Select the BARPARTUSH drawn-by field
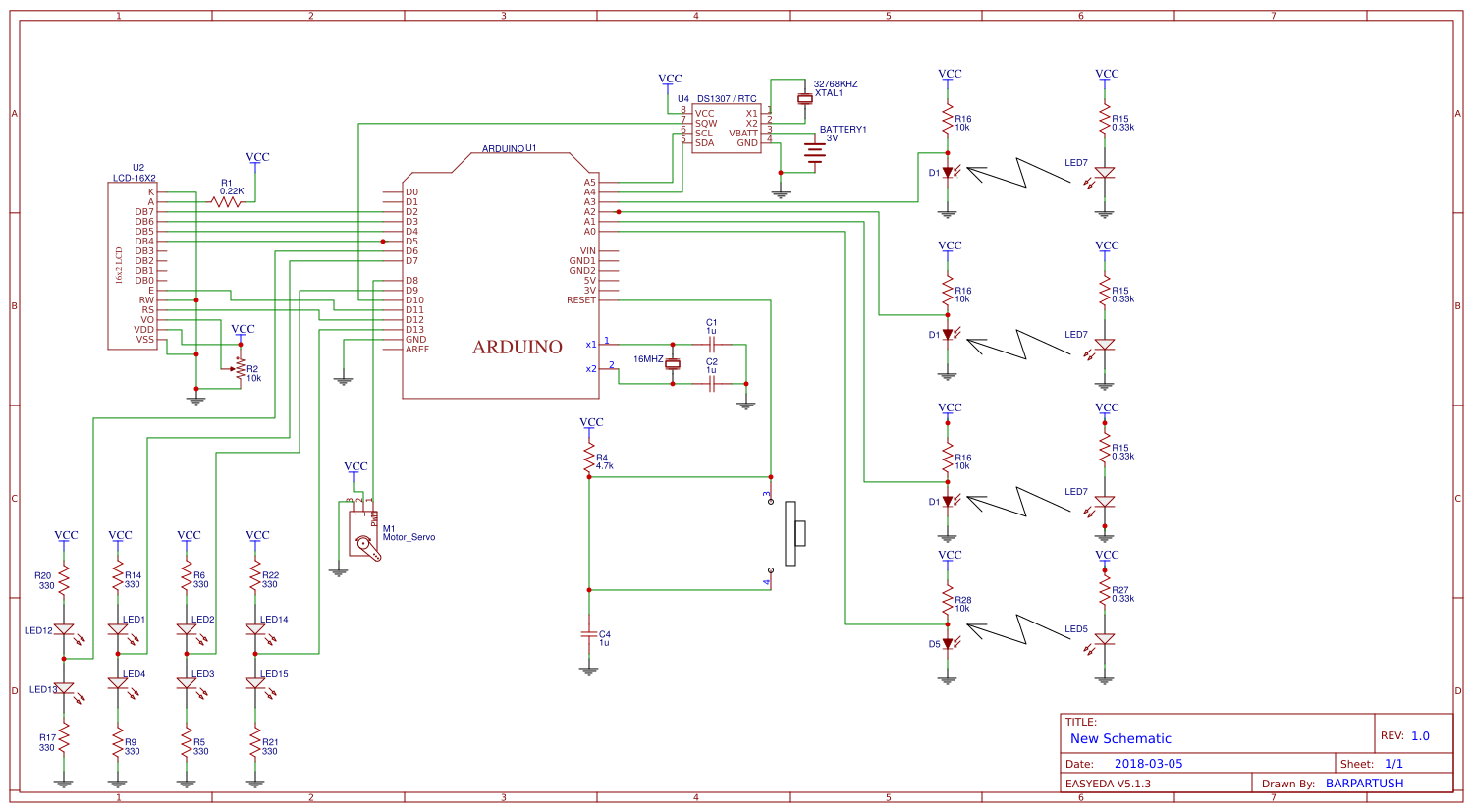 (x=1364, y=784)
